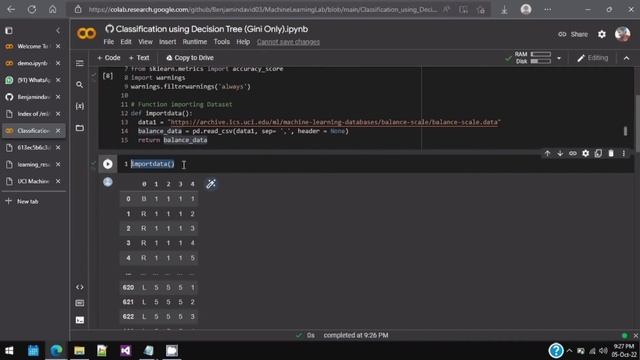Image resolution: width=640 pixels, height=360 pixels.
Task: Move the cell up
Action: click(547, 153)
